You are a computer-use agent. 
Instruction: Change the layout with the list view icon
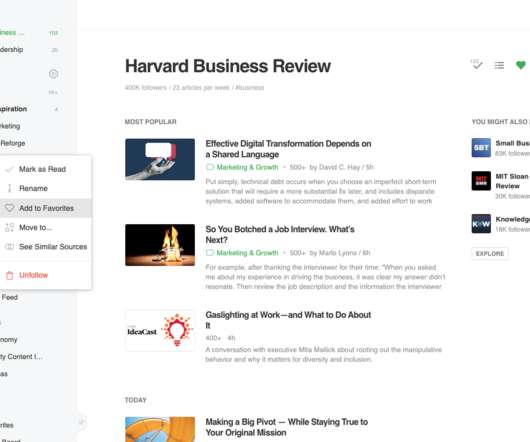499,65
